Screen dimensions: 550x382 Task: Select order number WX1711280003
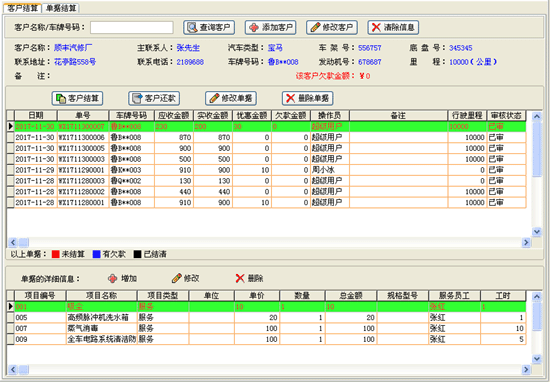coord(81,181)
